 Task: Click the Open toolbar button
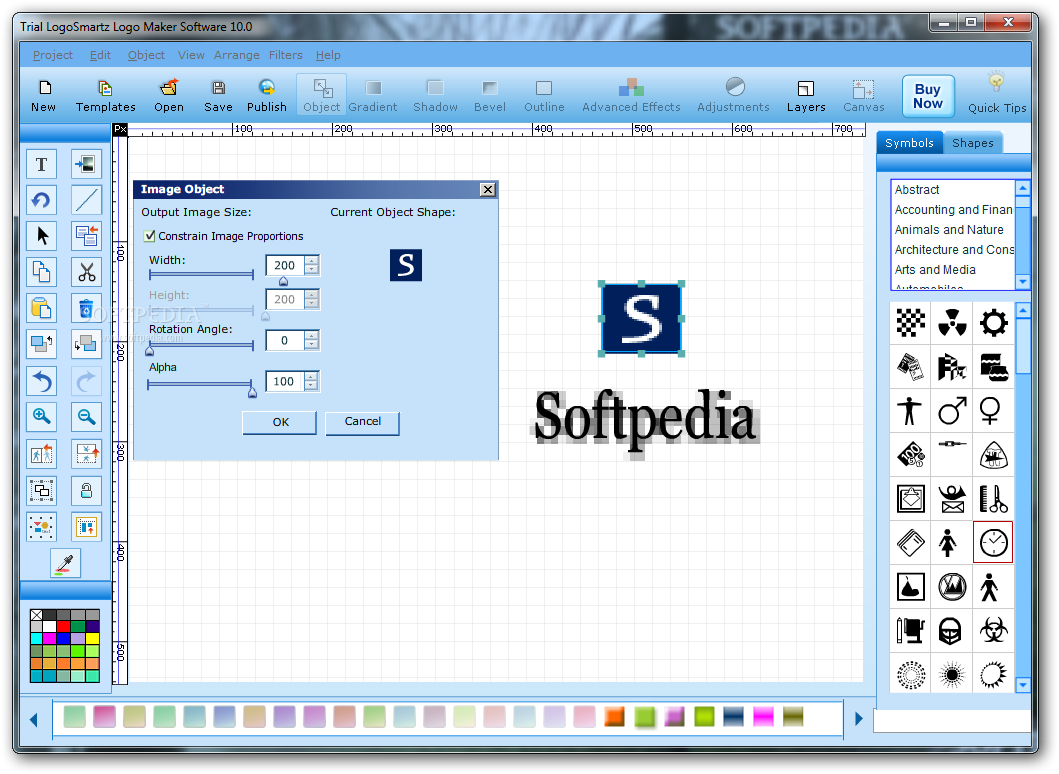click(x=169, y=95)
